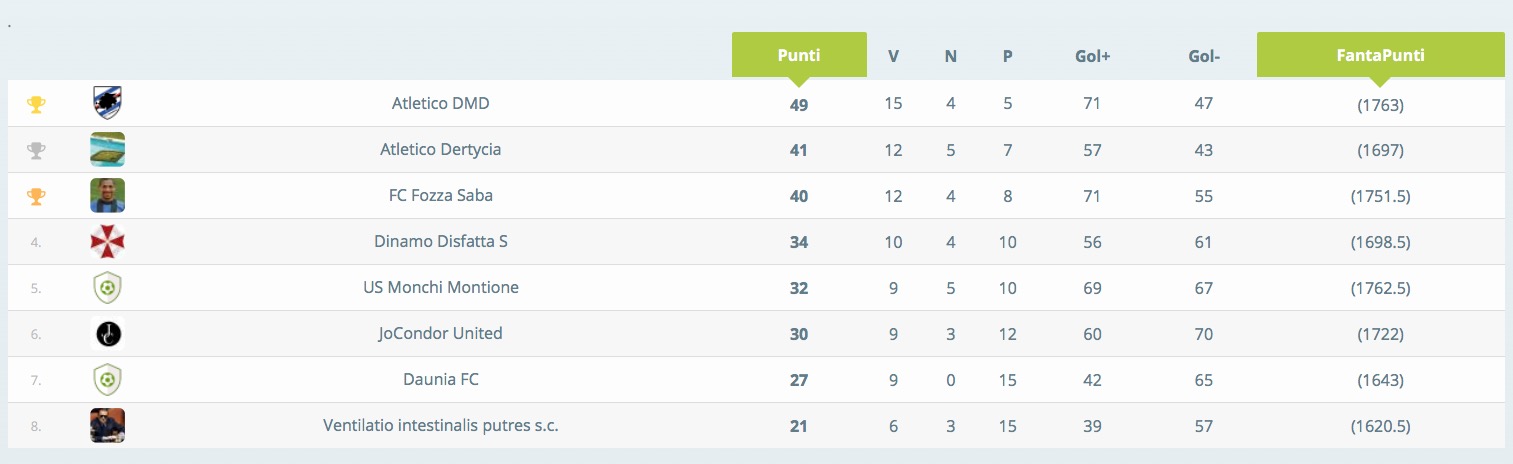Click the gold trophy beside FC Fozza Saba
This screenshot has height=464, width=1513.
(x=36, y=196)
